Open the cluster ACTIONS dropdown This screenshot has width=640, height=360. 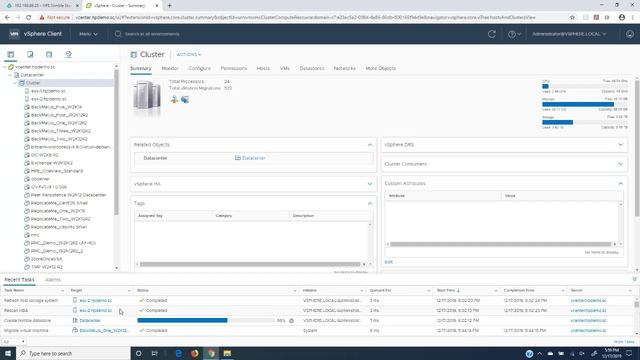pyautogui.click(x=189, y=54)
